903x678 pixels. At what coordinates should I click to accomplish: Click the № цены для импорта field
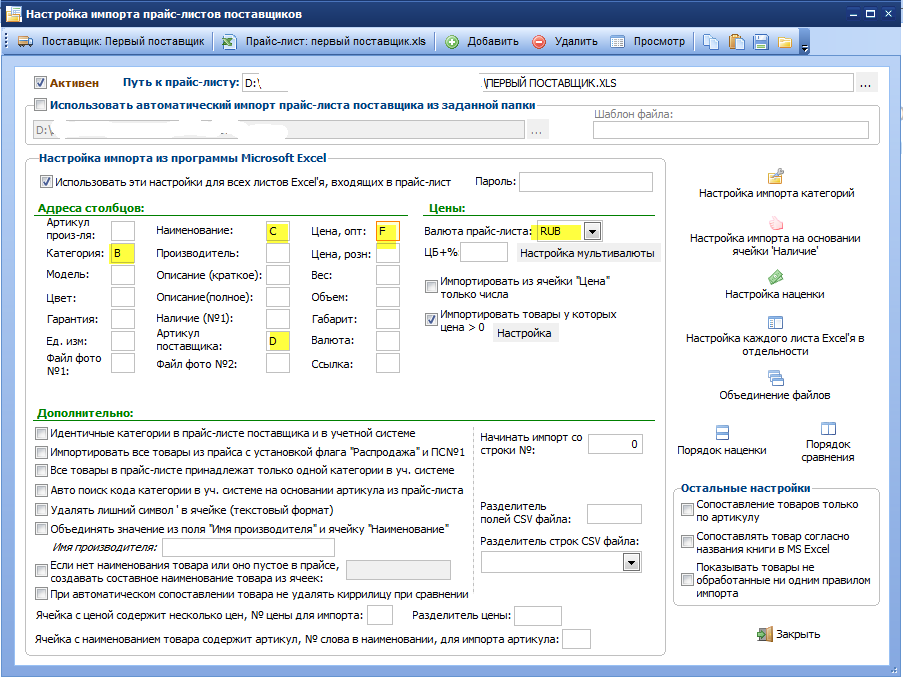[380, 615]
